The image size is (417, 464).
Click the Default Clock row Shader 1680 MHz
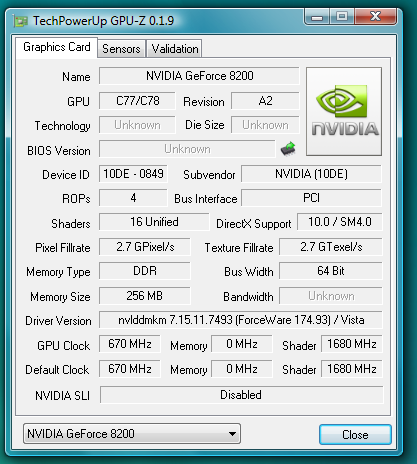pyautogui.click(x=352, y=369)
